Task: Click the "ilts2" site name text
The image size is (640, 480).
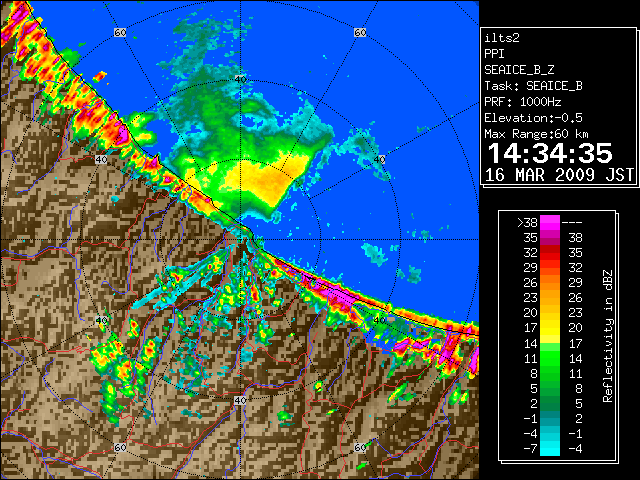Action: (x=502, y=38)
